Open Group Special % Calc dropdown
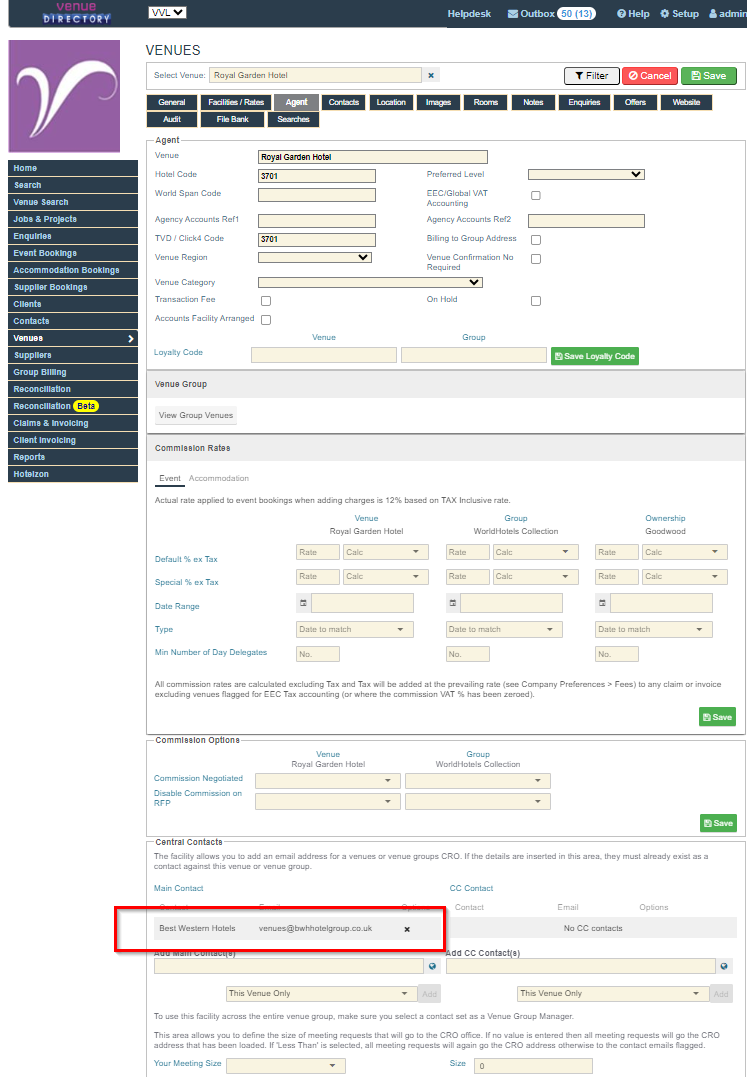 [x=535, y=576]
